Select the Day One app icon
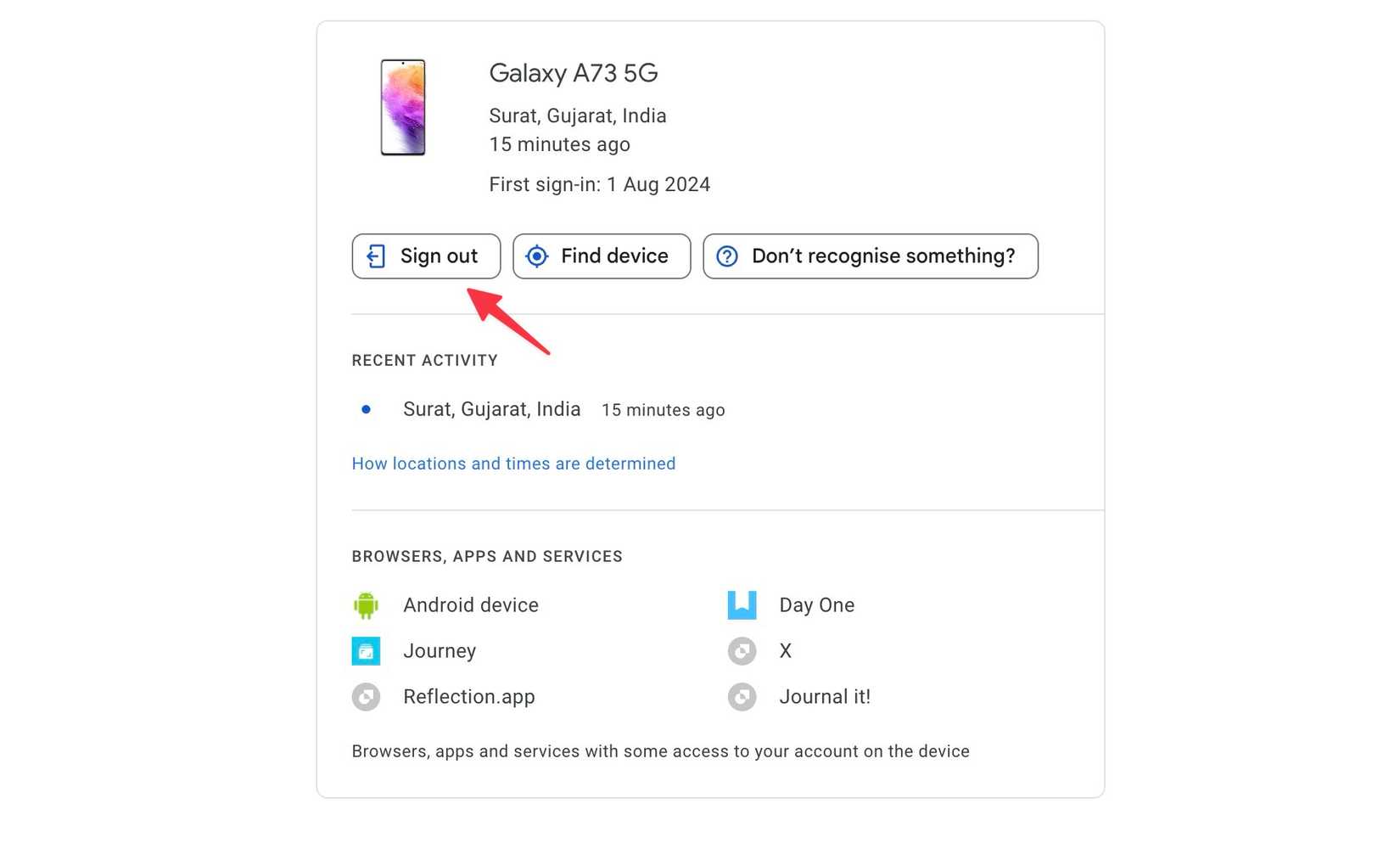This screenshot has height=843, width=1400. 742,605
